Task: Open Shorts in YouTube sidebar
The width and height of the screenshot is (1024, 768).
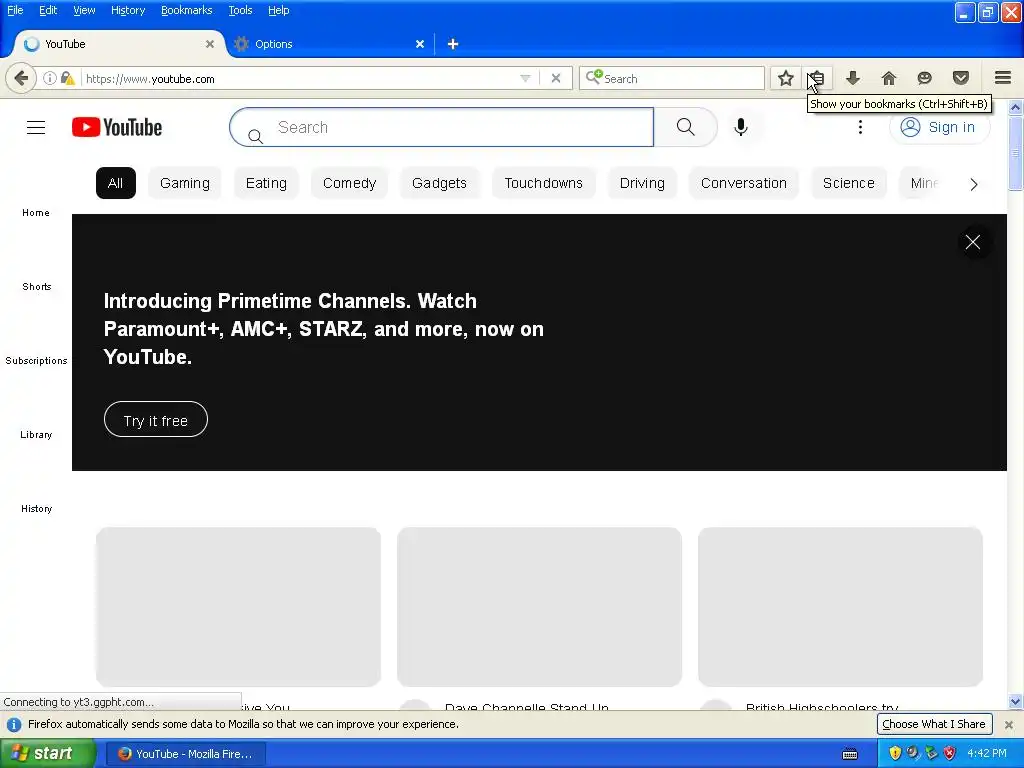Action: point(37,287)
